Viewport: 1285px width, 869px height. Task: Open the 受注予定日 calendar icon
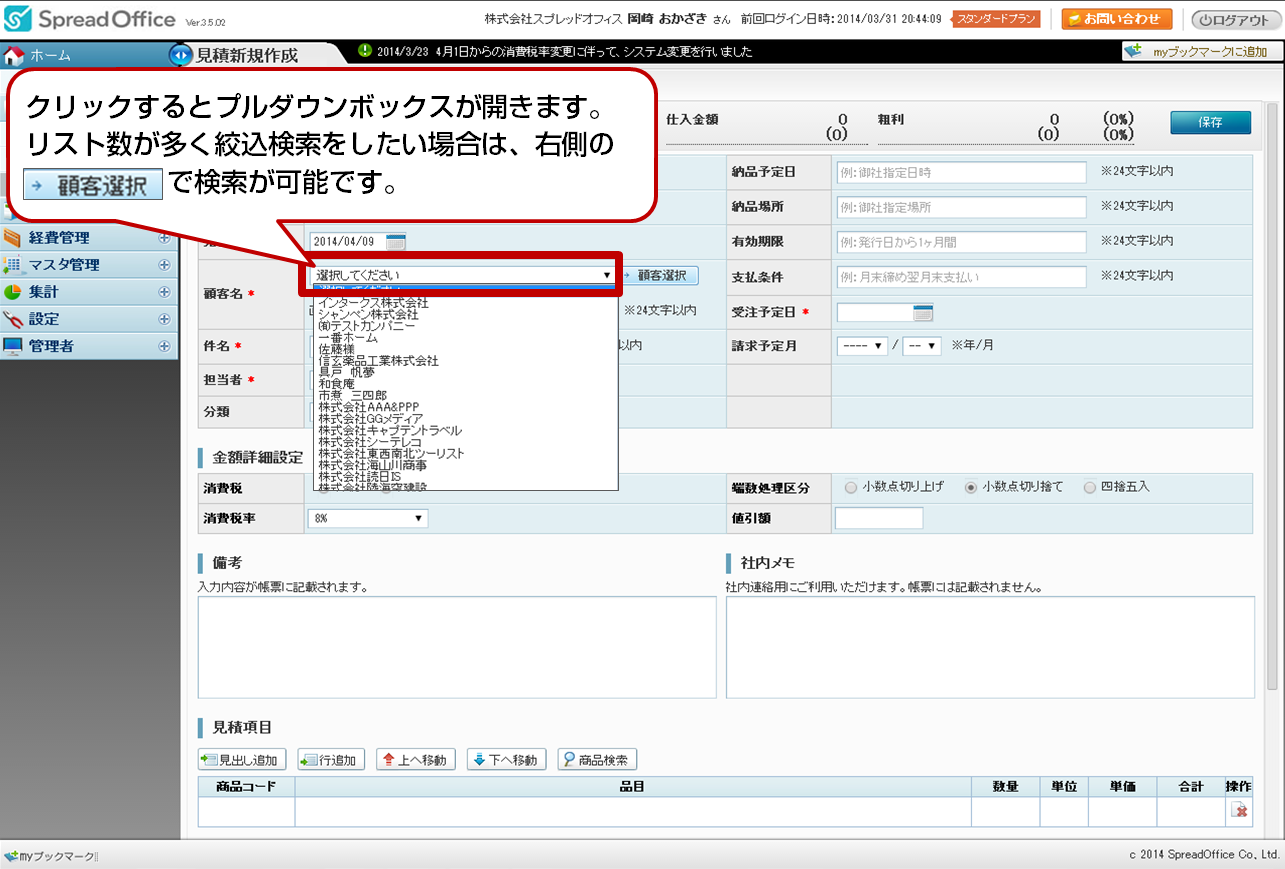point(923,313)
